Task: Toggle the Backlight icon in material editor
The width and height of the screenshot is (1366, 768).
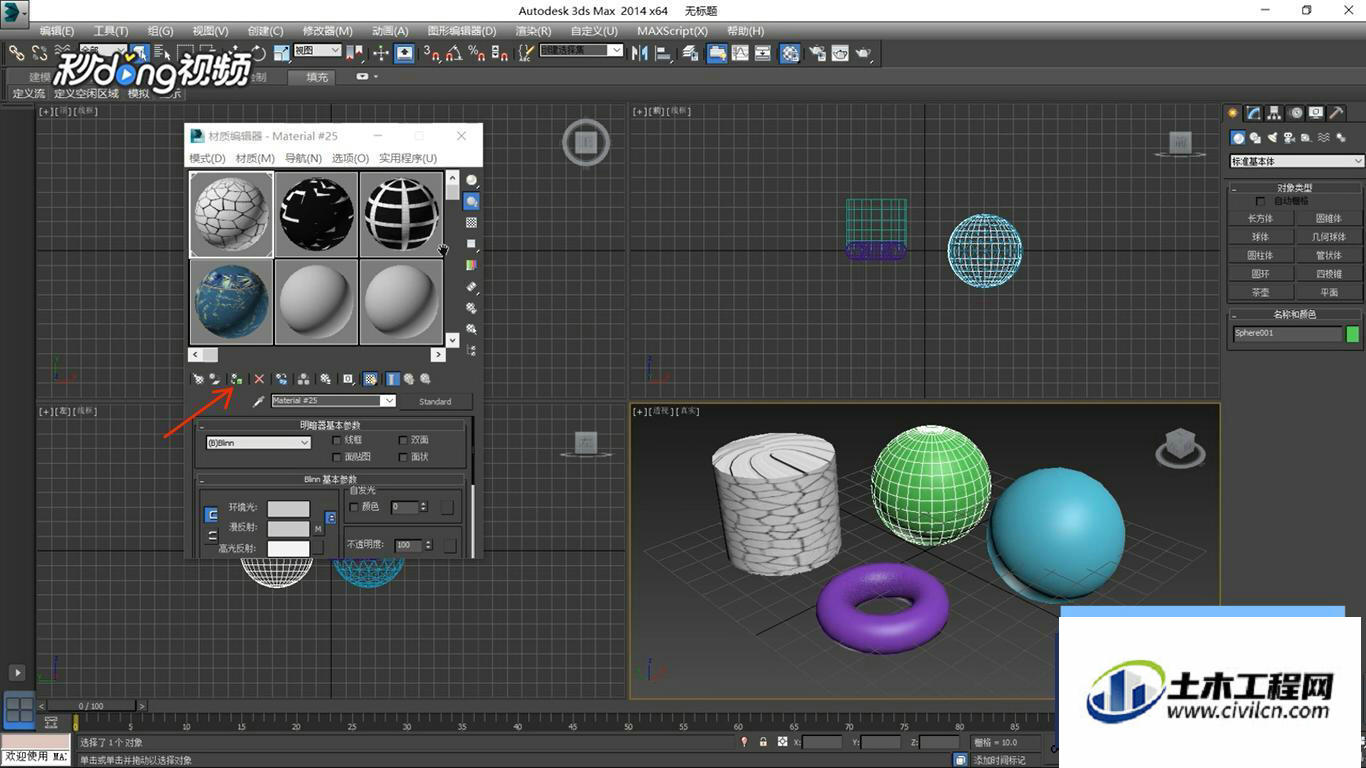Action: pos(471,202)
